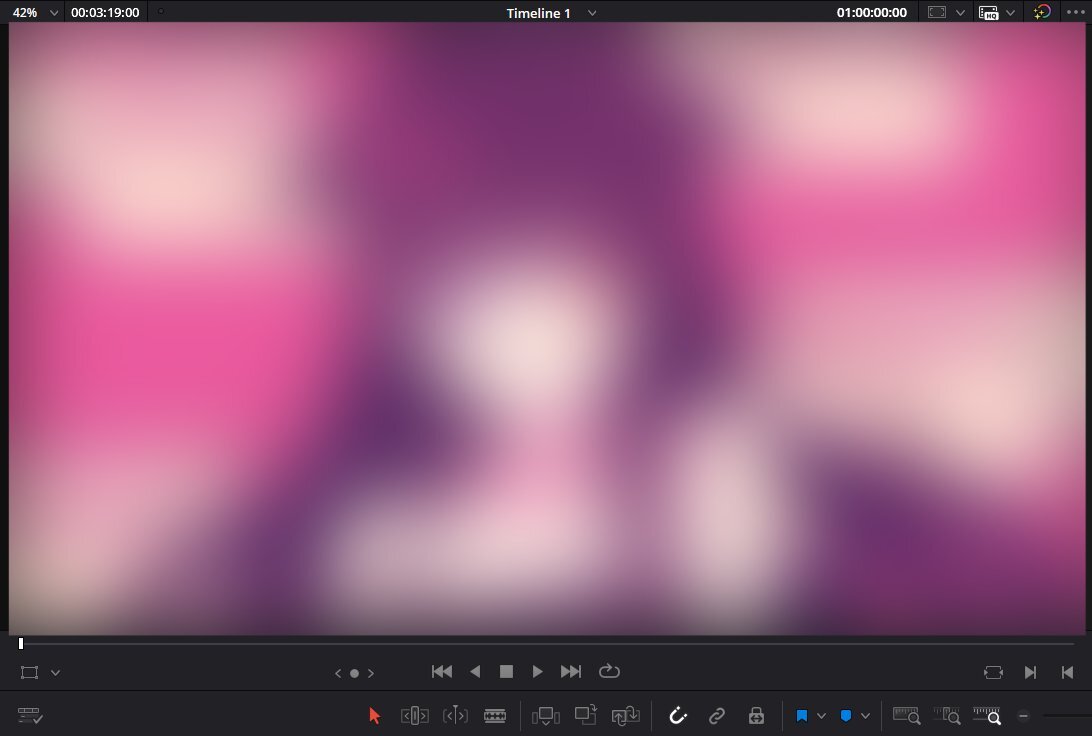
Task: Toggle the position lock padlock
Action: [x=756, y=715]
